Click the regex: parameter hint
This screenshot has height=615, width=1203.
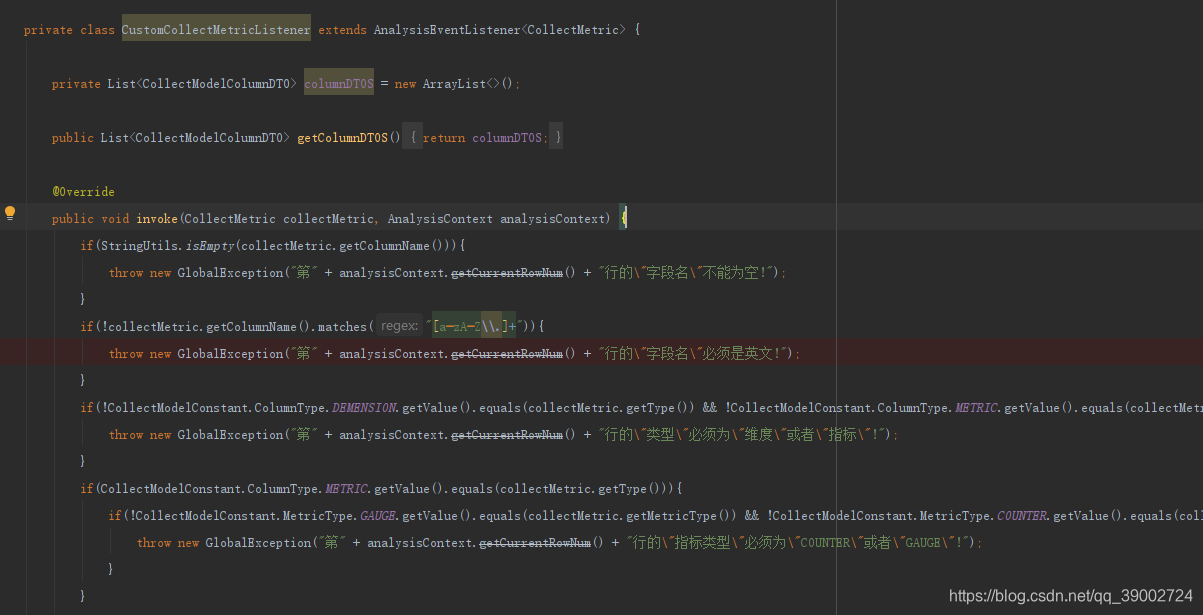click(400, 326)
